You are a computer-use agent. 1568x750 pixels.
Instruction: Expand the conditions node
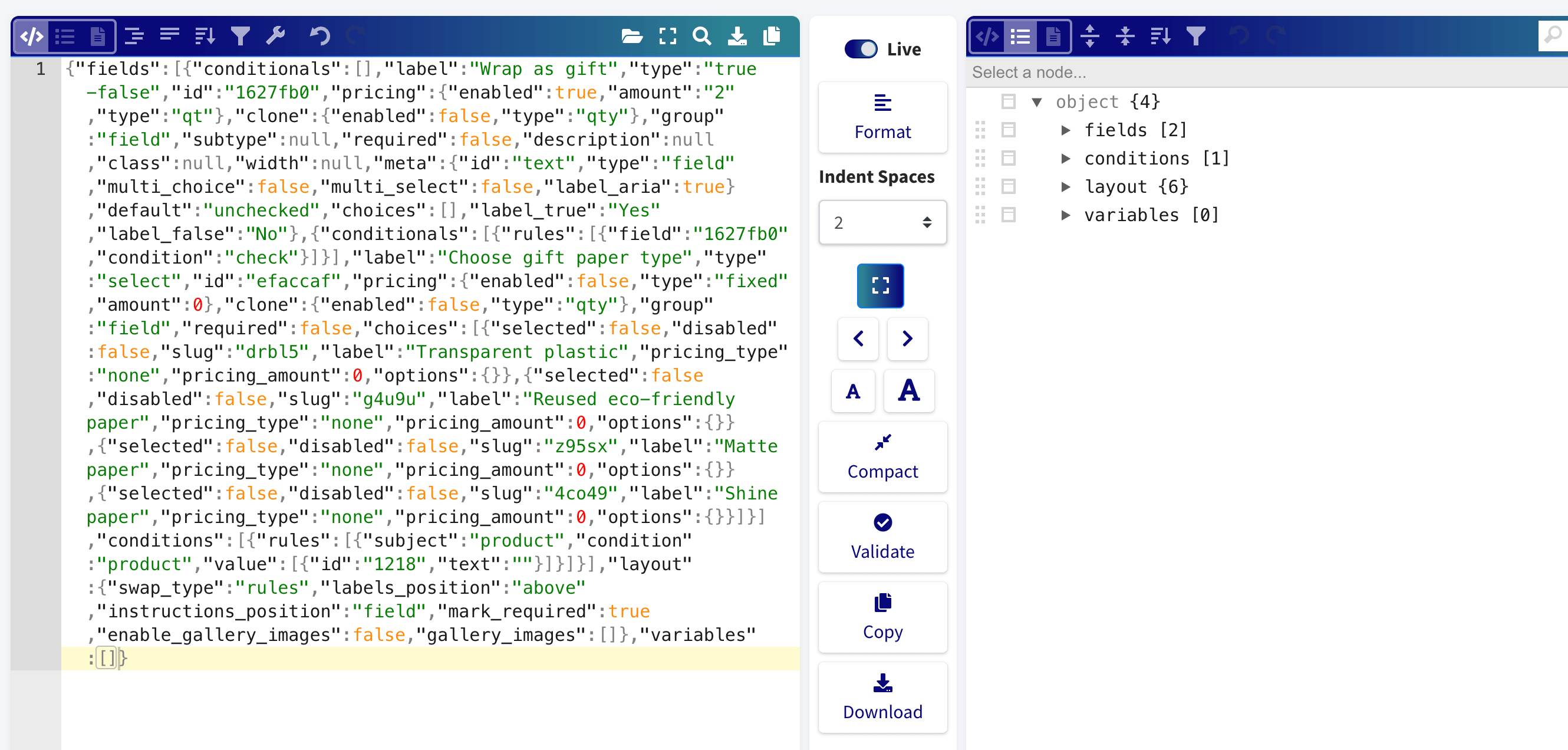(x=1065, y=158)
